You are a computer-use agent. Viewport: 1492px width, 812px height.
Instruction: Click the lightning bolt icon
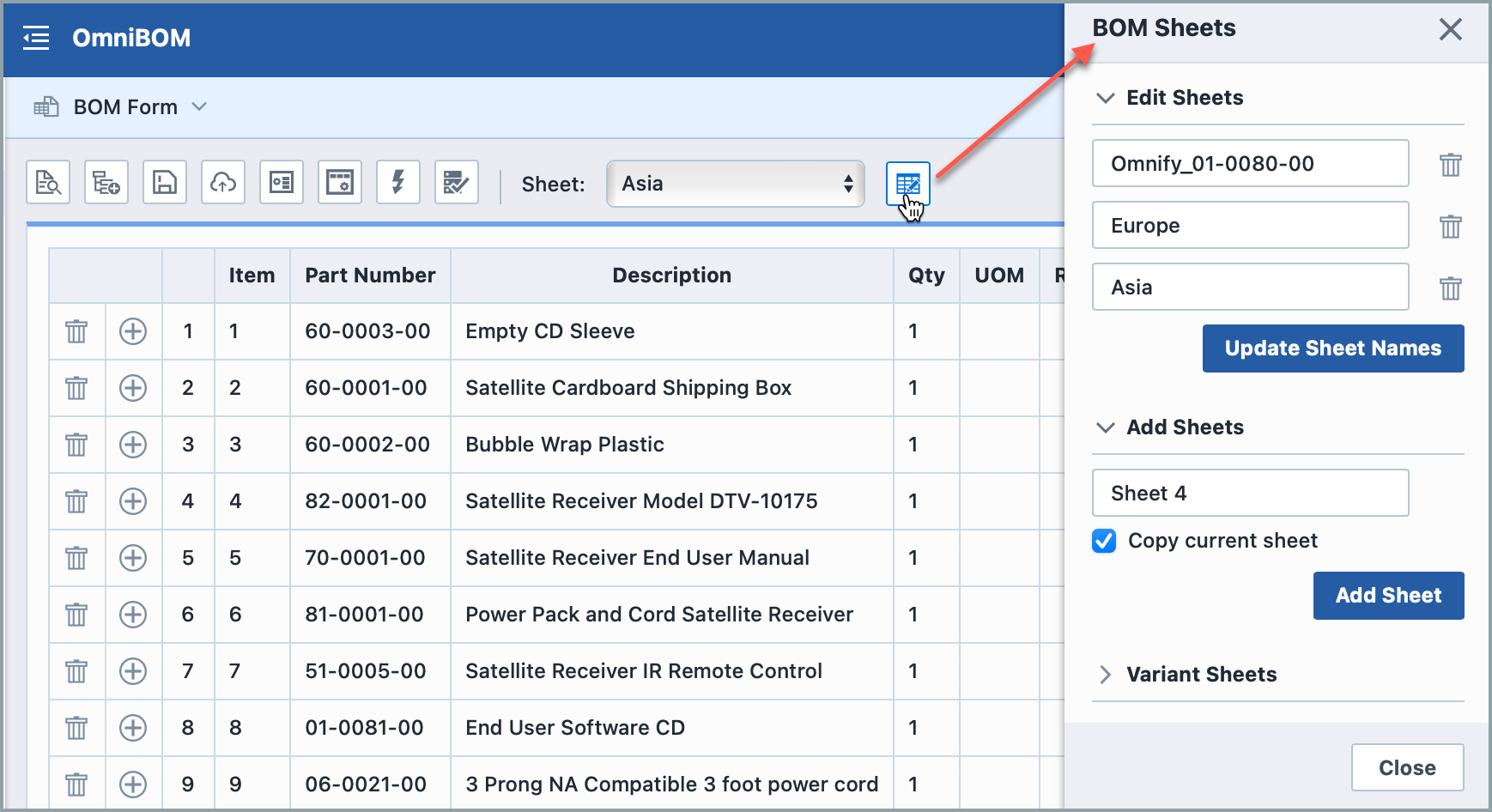(x=398, y=183)
